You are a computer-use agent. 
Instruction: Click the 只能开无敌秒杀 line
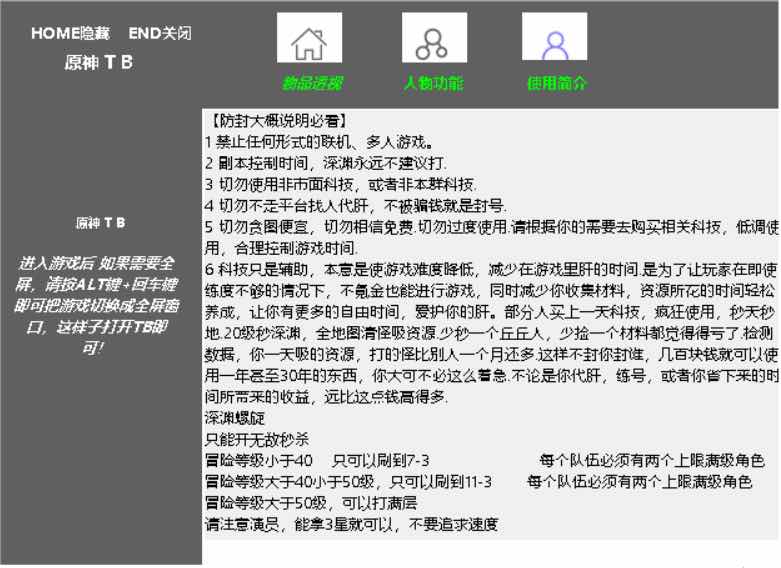tap(257, 439)
